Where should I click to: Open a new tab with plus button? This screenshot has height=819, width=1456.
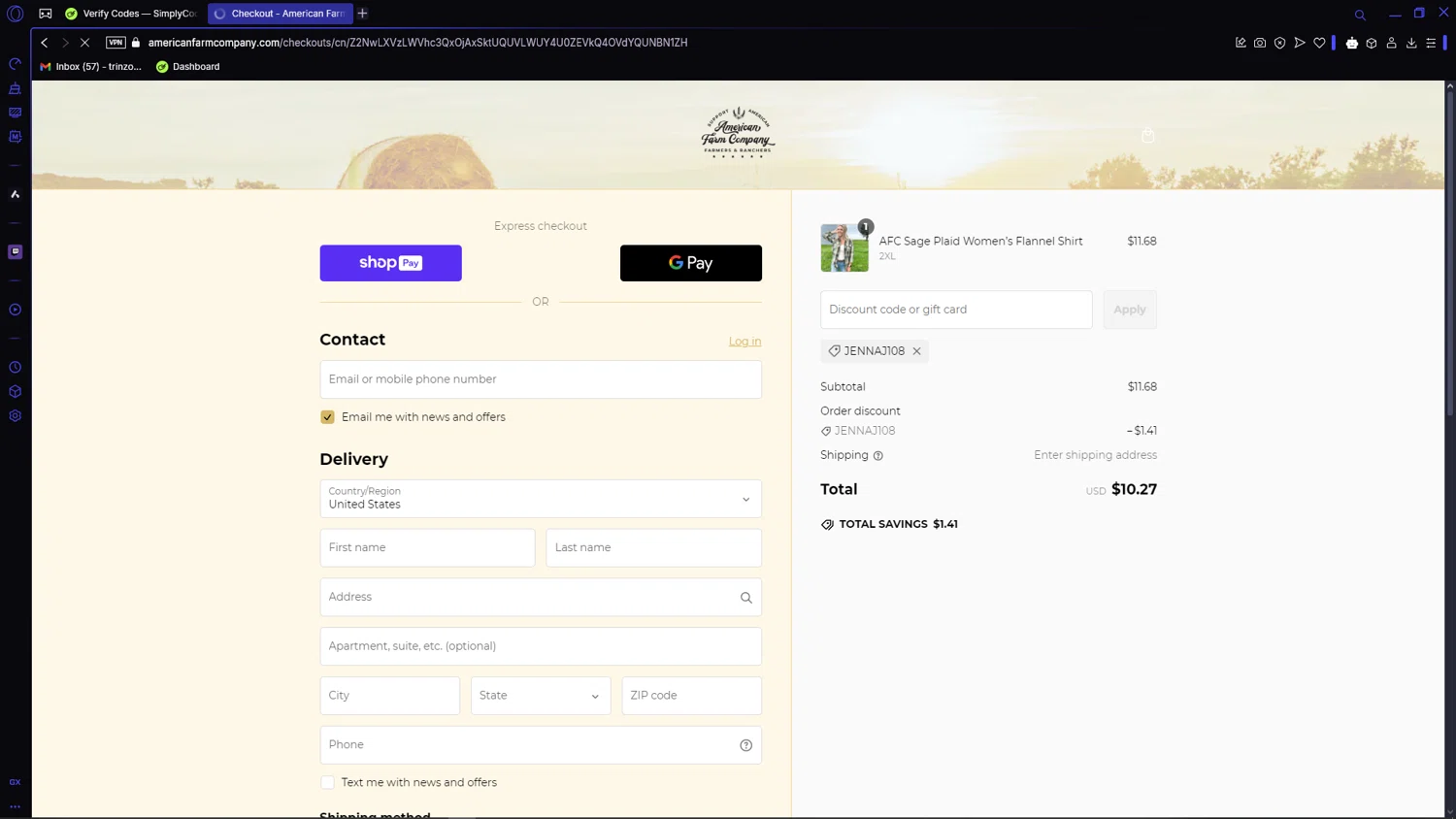coord(363,14)
